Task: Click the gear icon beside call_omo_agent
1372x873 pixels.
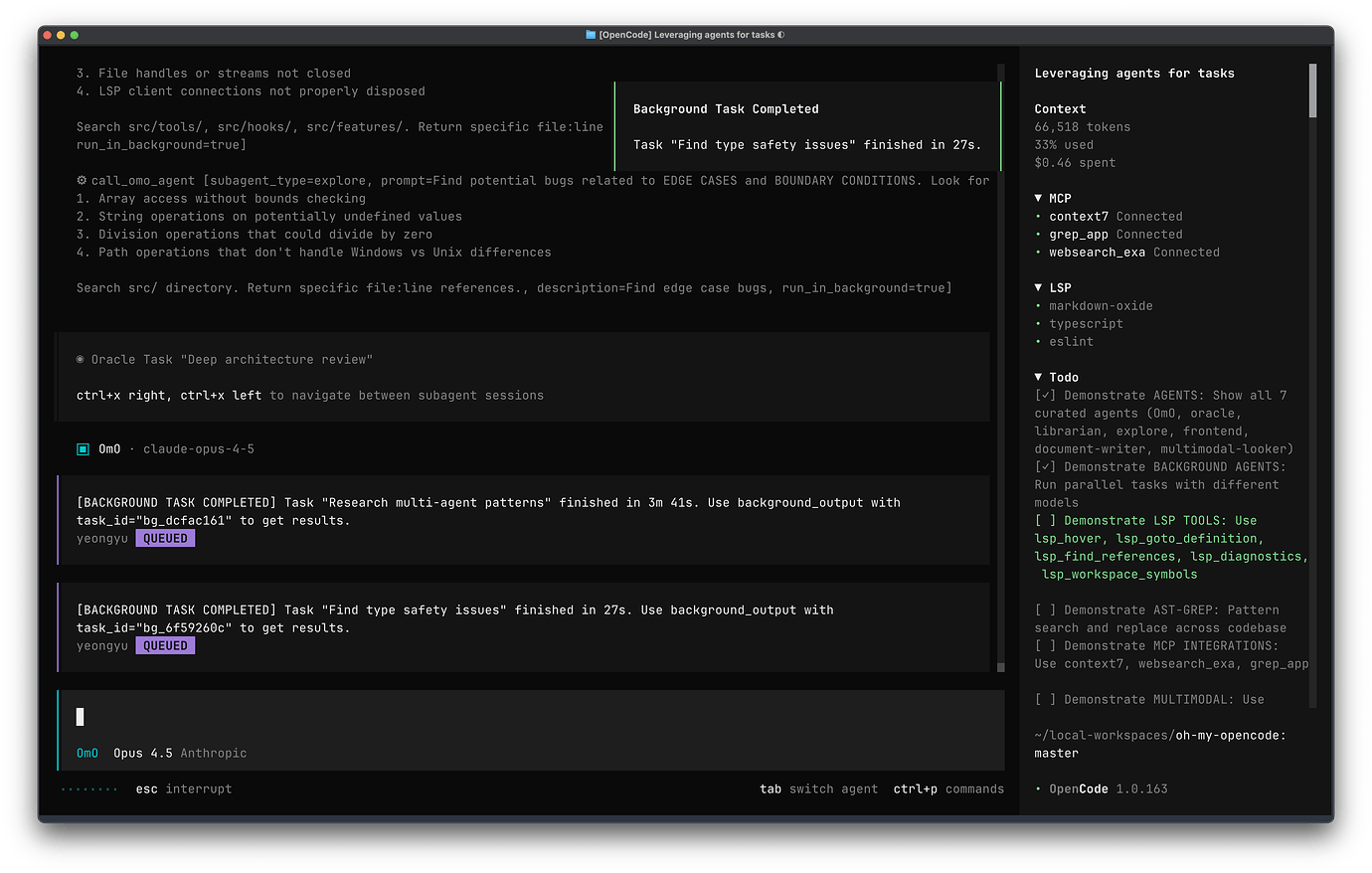Action: pos(82,181)
